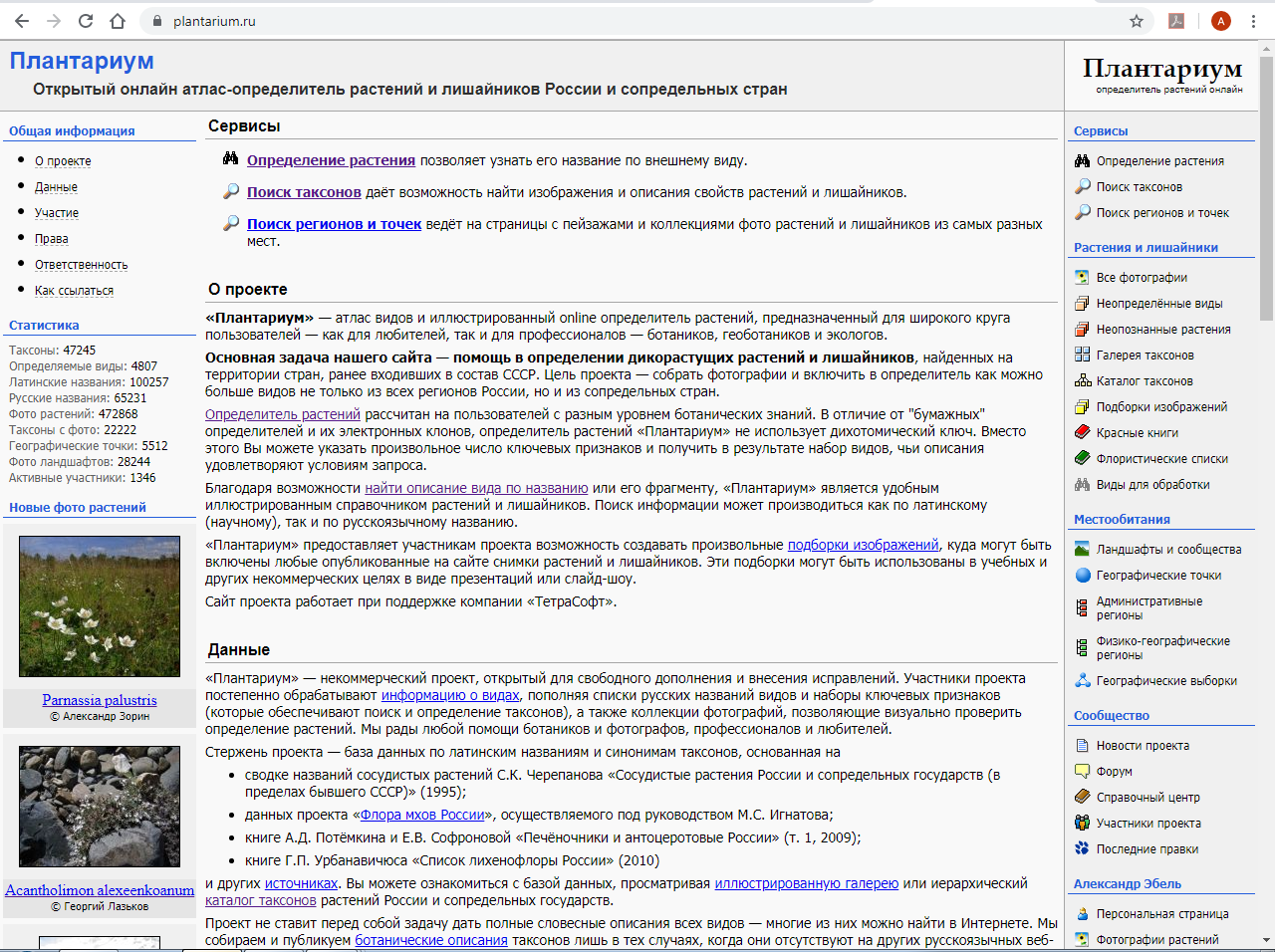
Task: Click the Плантариум site title heading
Action: point(82,61)
